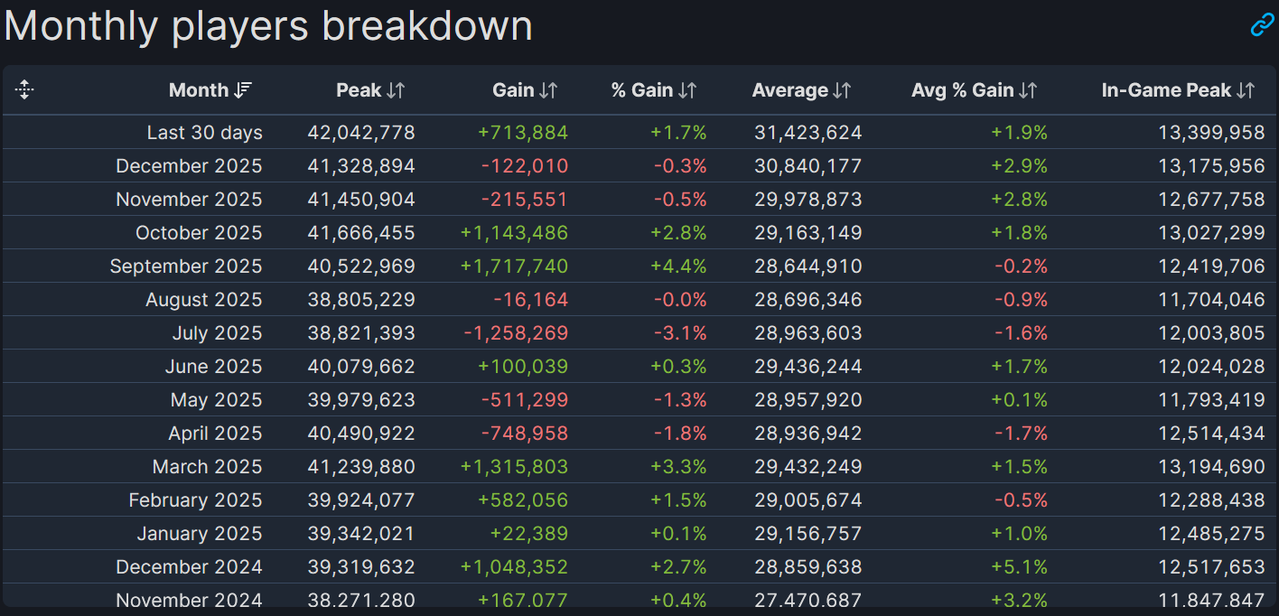Click gain value -511,299

click(x=525, y=400)
